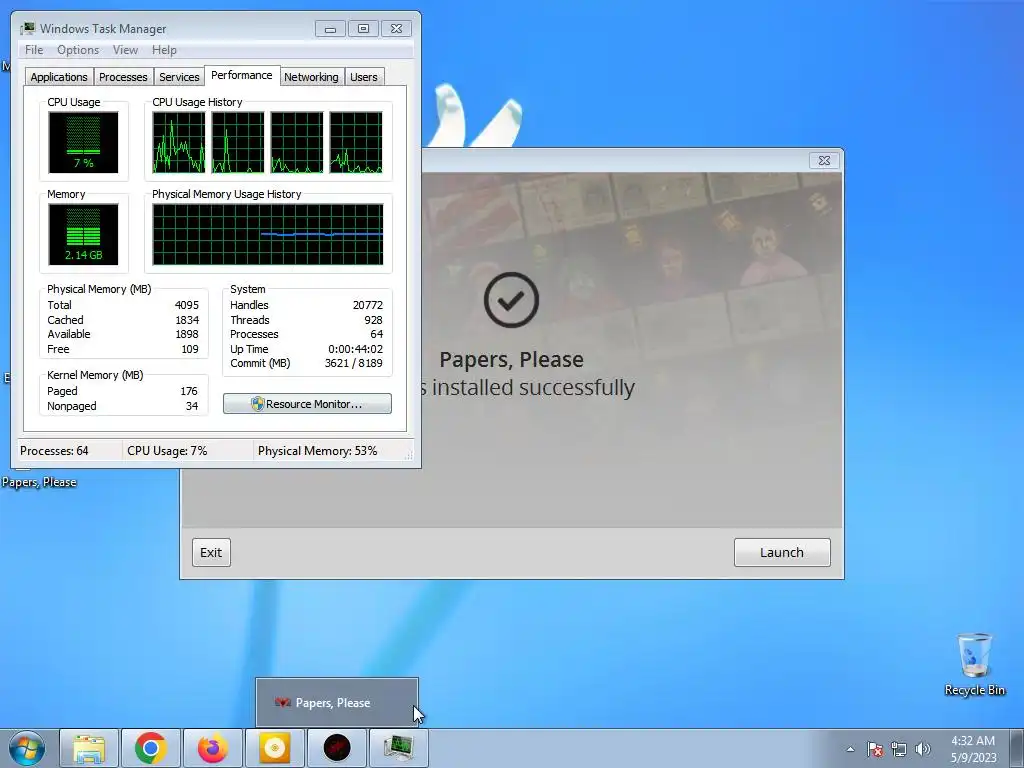Open Action Center flag icon

click(x=874, y=749)
